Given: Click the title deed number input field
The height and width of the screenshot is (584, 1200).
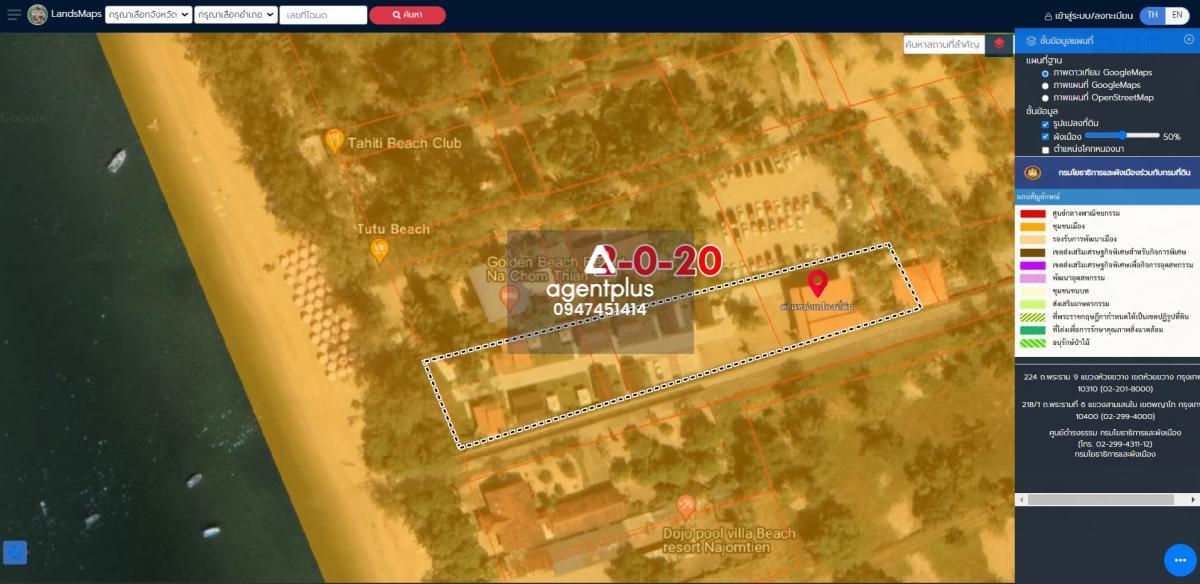Looking at the screenshot, I should point(323,15).
